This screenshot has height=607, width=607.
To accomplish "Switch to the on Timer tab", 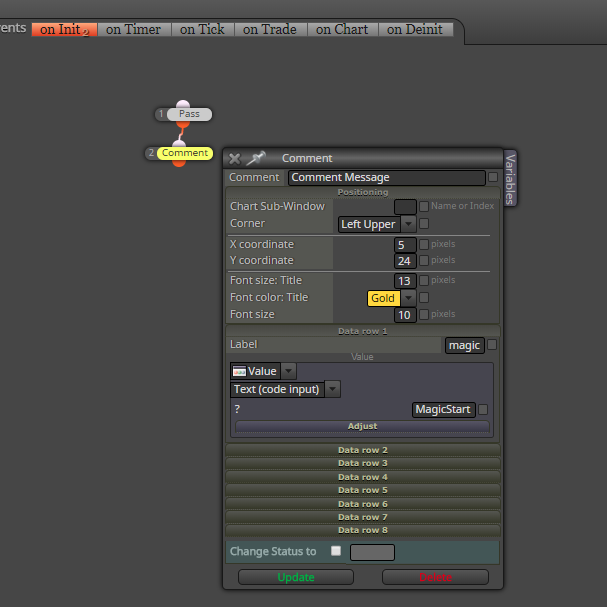I will (133, 29).
